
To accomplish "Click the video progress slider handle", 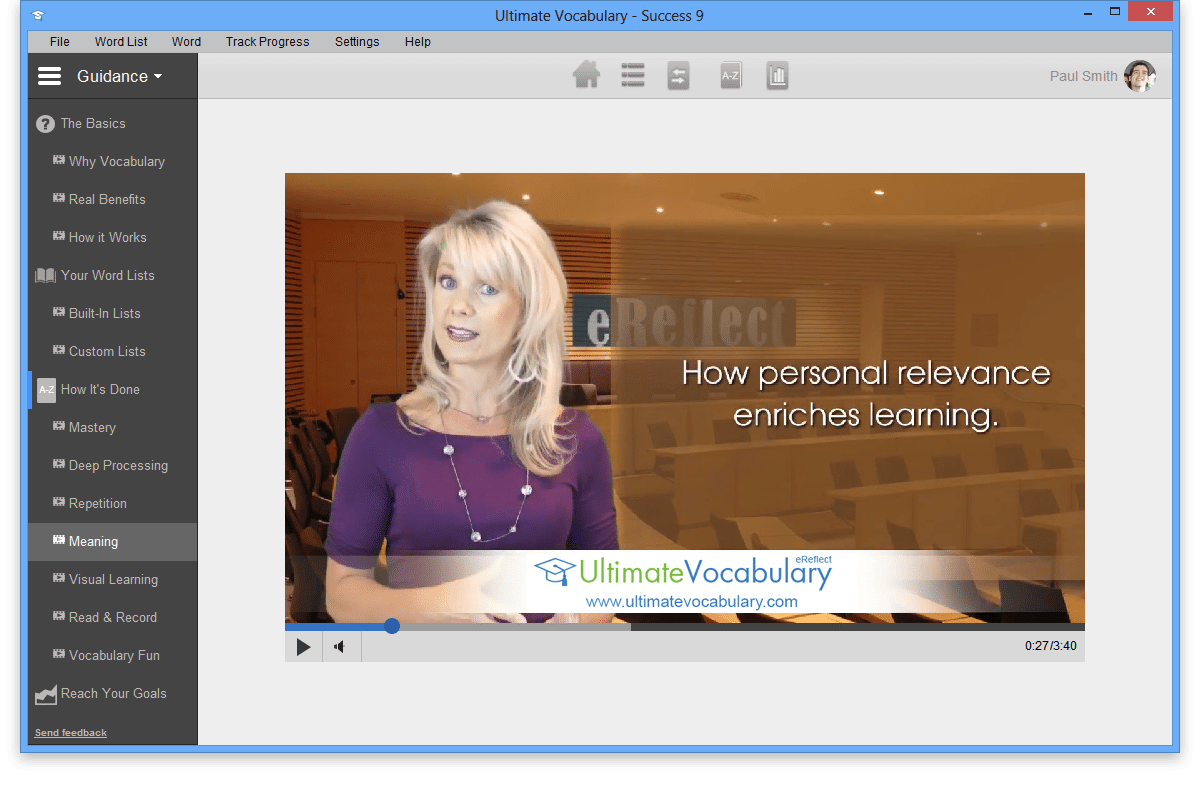I will click(x=392, y=626).
